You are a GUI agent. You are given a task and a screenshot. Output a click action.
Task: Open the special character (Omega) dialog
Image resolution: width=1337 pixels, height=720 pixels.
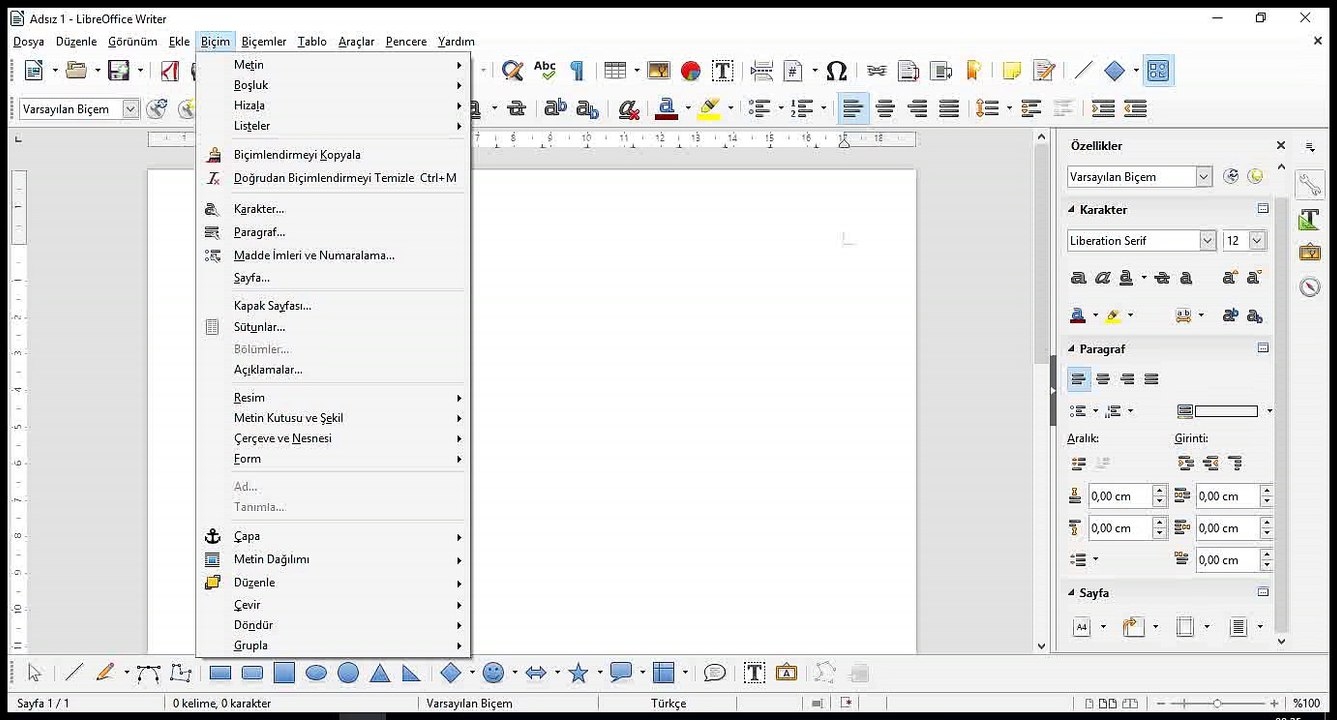coord(837,70)
